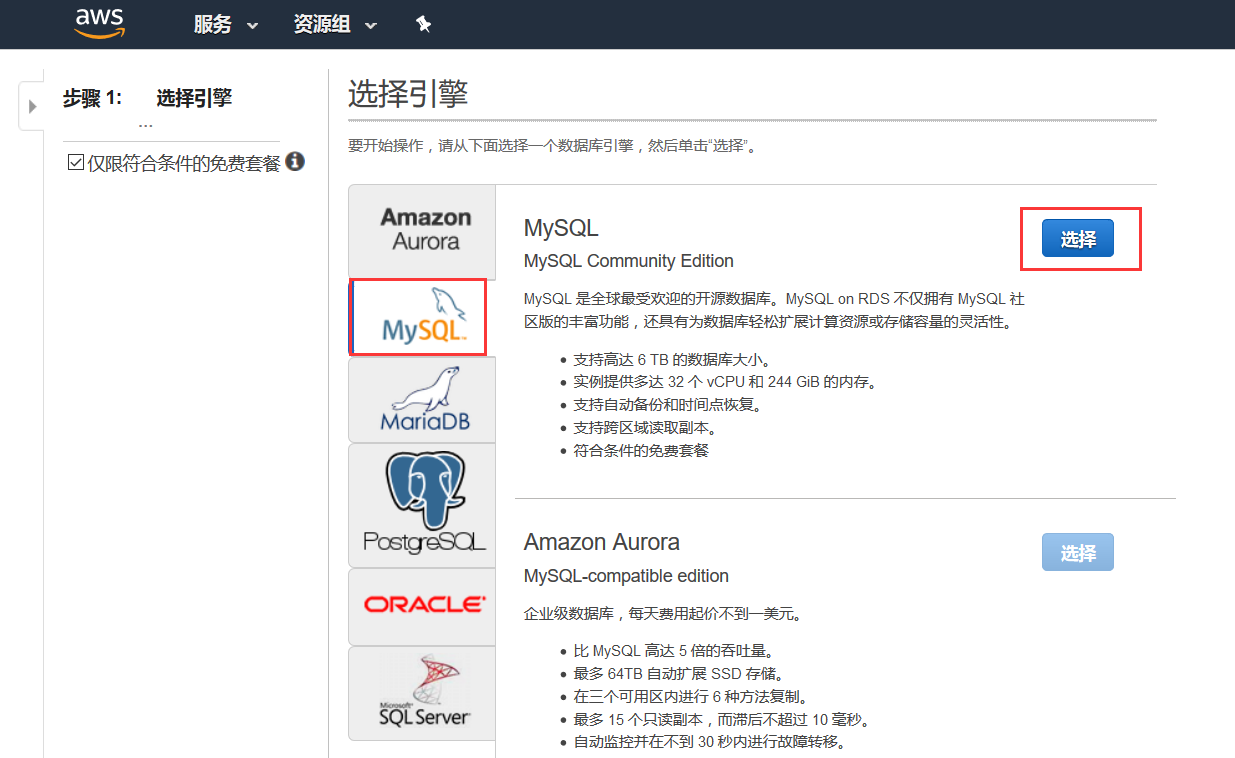Click the 支持自动备份和时间点恢复 bullet
The height and width of the screenshot is (758, 1235).
[x=667, y=405]
